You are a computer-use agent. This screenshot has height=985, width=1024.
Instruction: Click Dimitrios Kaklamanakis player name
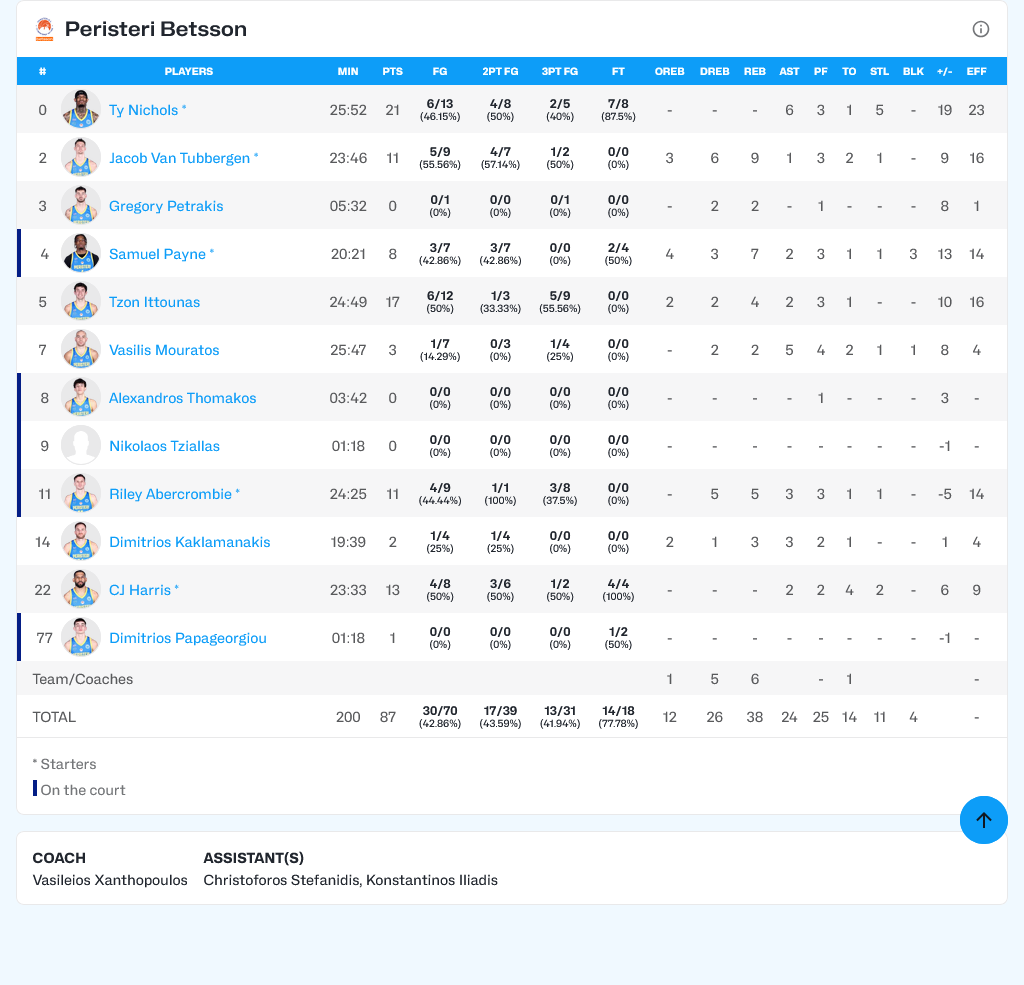click(189, 542)
